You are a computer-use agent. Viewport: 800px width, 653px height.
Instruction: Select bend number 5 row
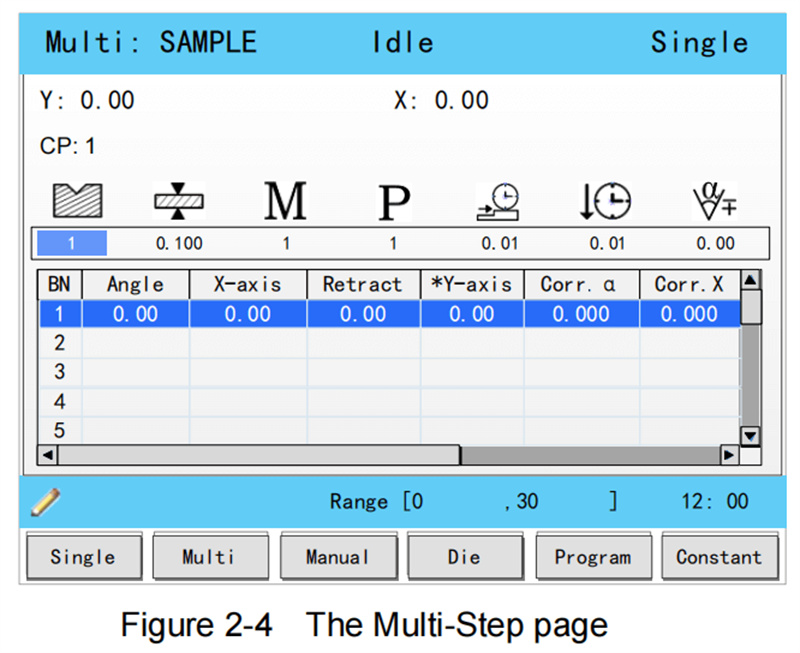(x=389, y=431)
